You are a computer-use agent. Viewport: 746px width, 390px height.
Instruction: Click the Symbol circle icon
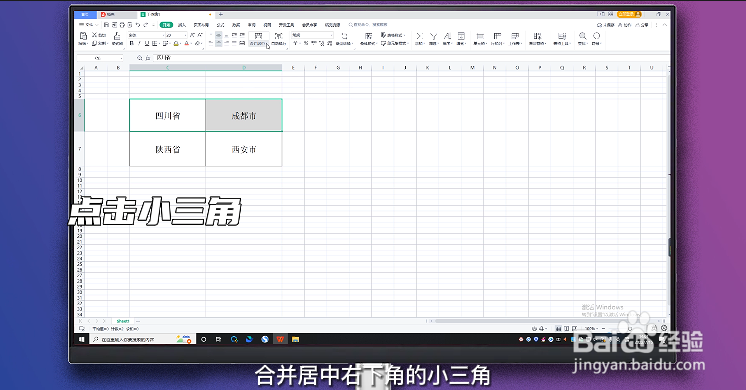pos(596,36)
